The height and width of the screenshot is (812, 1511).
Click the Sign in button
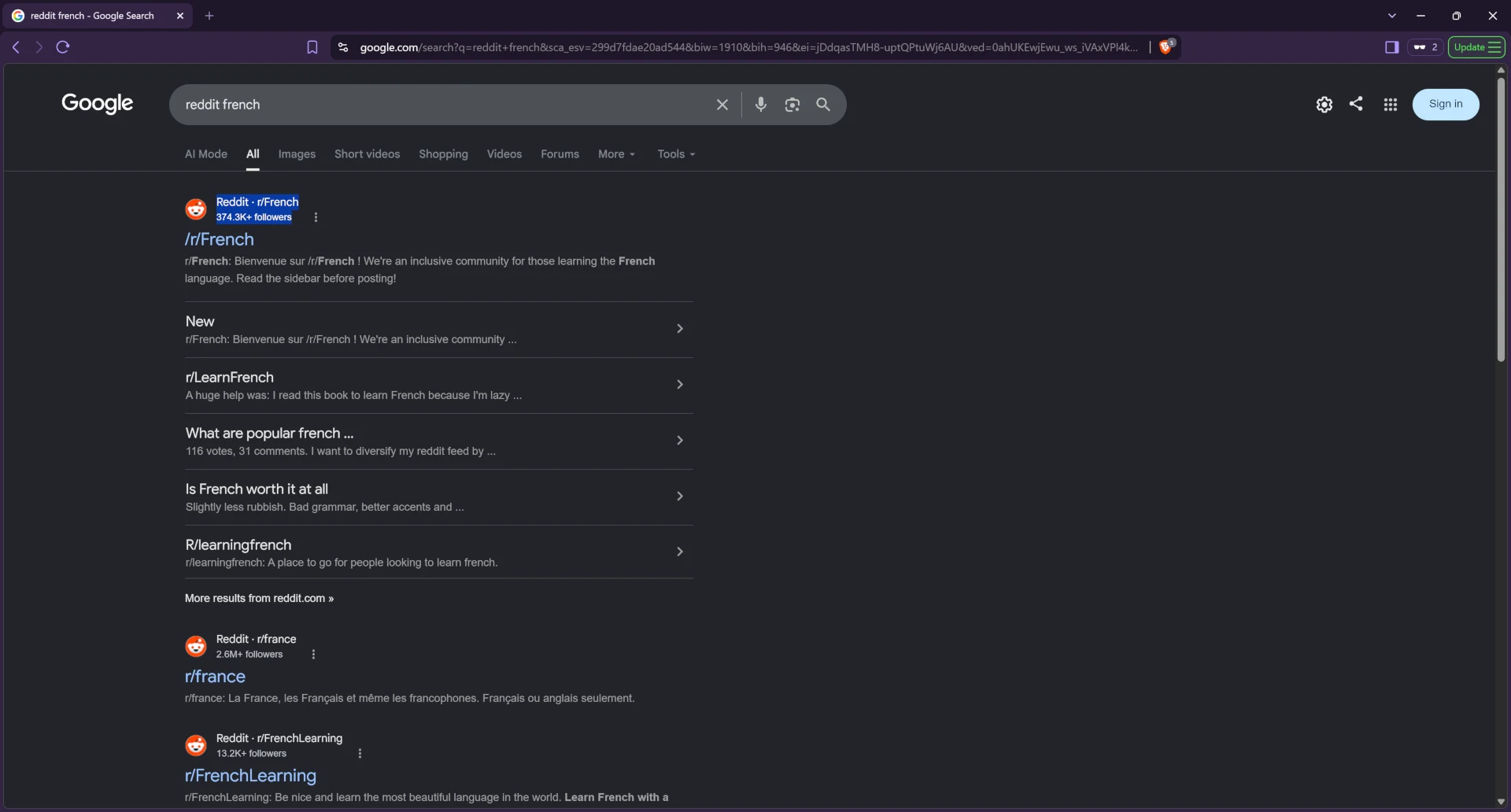(x=1446, y=104)
